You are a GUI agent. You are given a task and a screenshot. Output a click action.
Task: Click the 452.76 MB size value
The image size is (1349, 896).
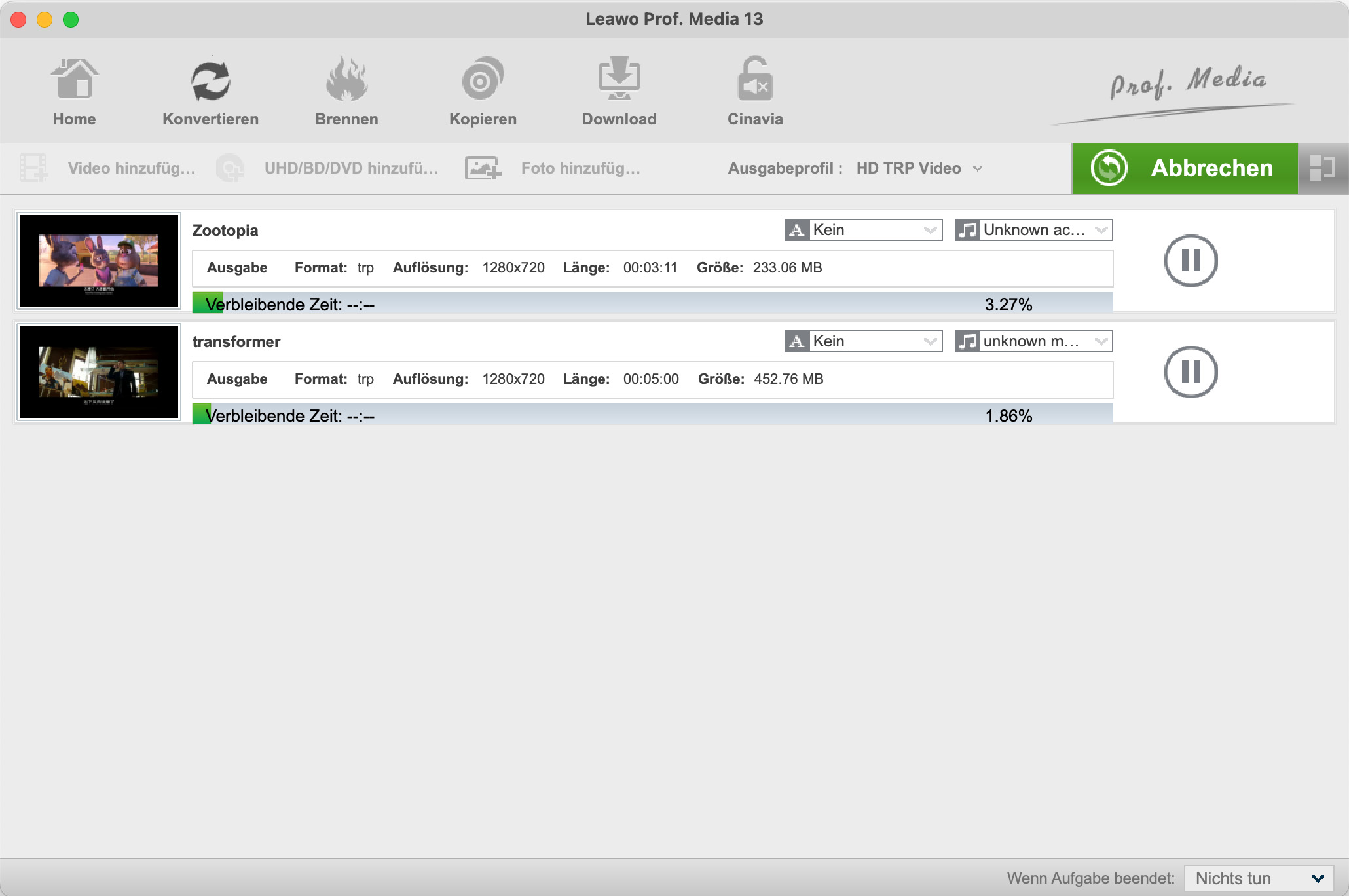click(x=788, y=379)
